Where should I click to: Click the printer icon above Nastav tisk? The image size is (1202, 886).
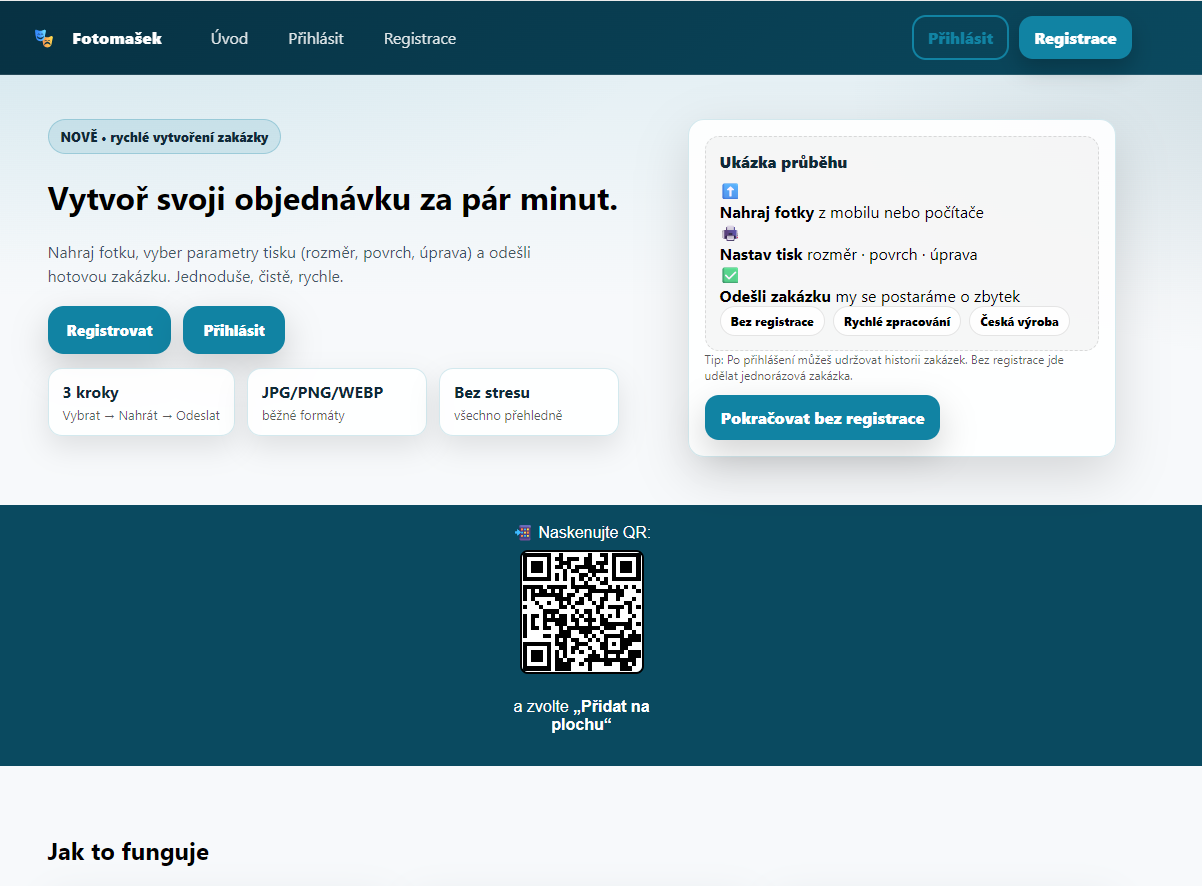[x=729, y=233]
